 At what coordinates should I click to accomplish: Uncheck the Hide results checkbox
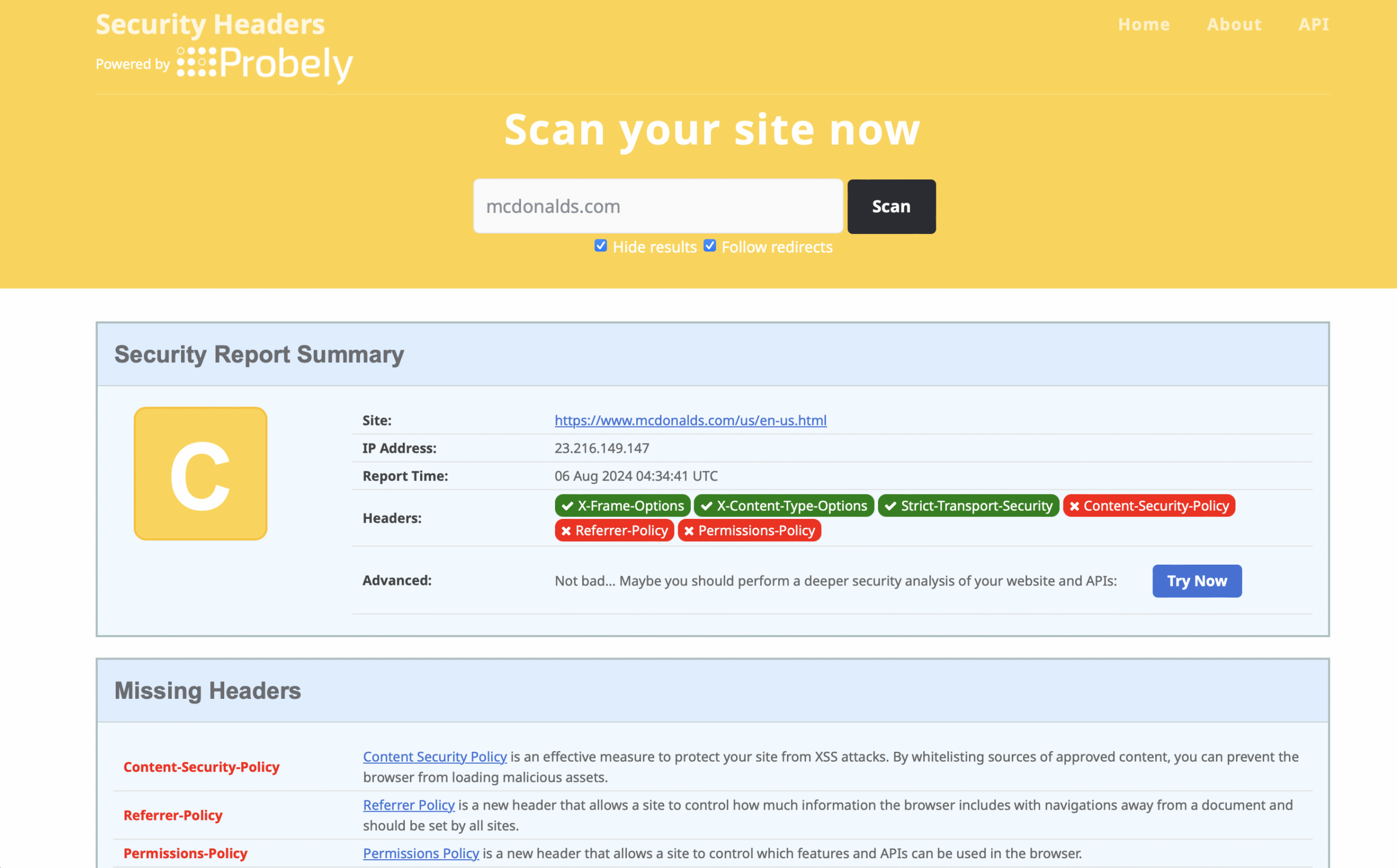[x=601, y=246]
